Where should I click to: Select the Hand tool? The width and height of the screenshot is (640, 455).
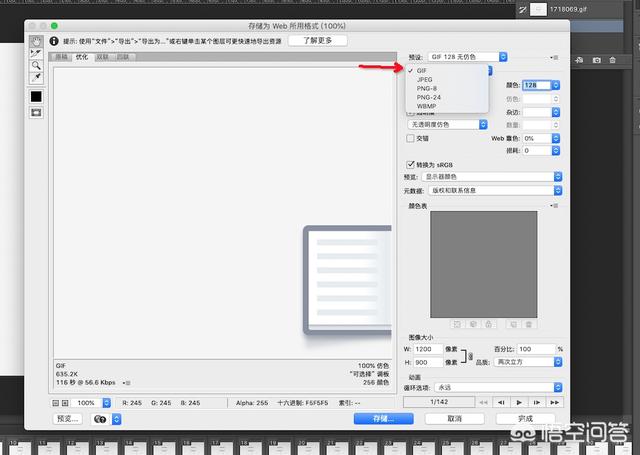pos(36,41)
